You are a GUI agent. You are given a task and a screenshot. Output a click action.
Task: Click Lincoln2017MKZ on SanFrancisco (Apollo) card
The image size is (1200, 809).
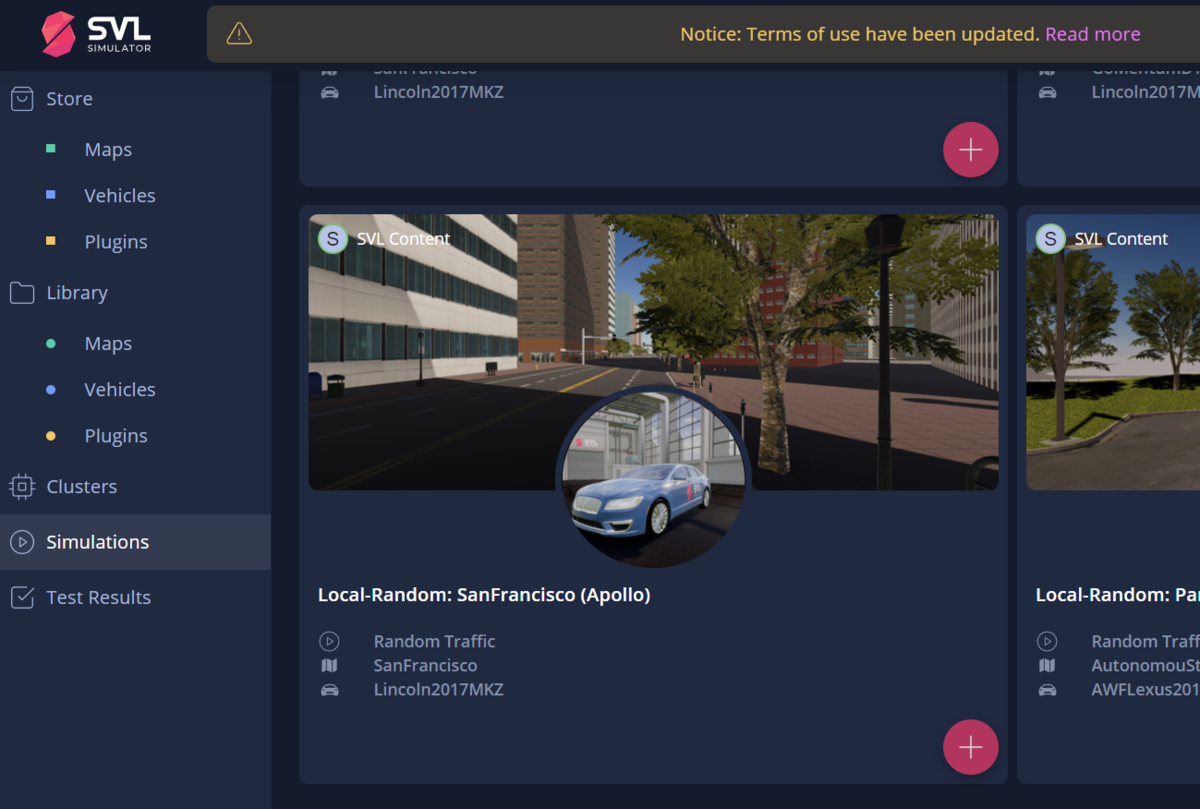click(x=438, y=689)
